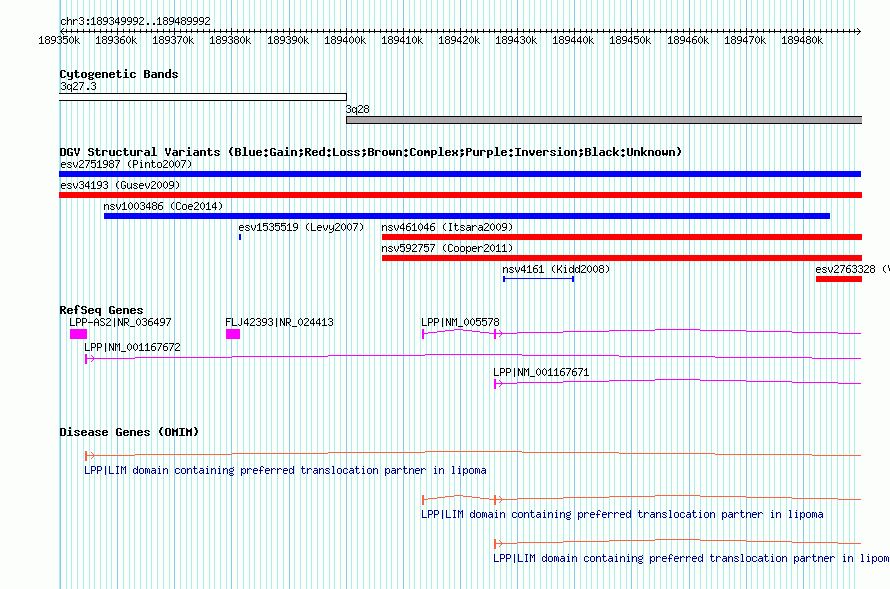Click the RefSeq Genes track title

click(x=102, y=310)
